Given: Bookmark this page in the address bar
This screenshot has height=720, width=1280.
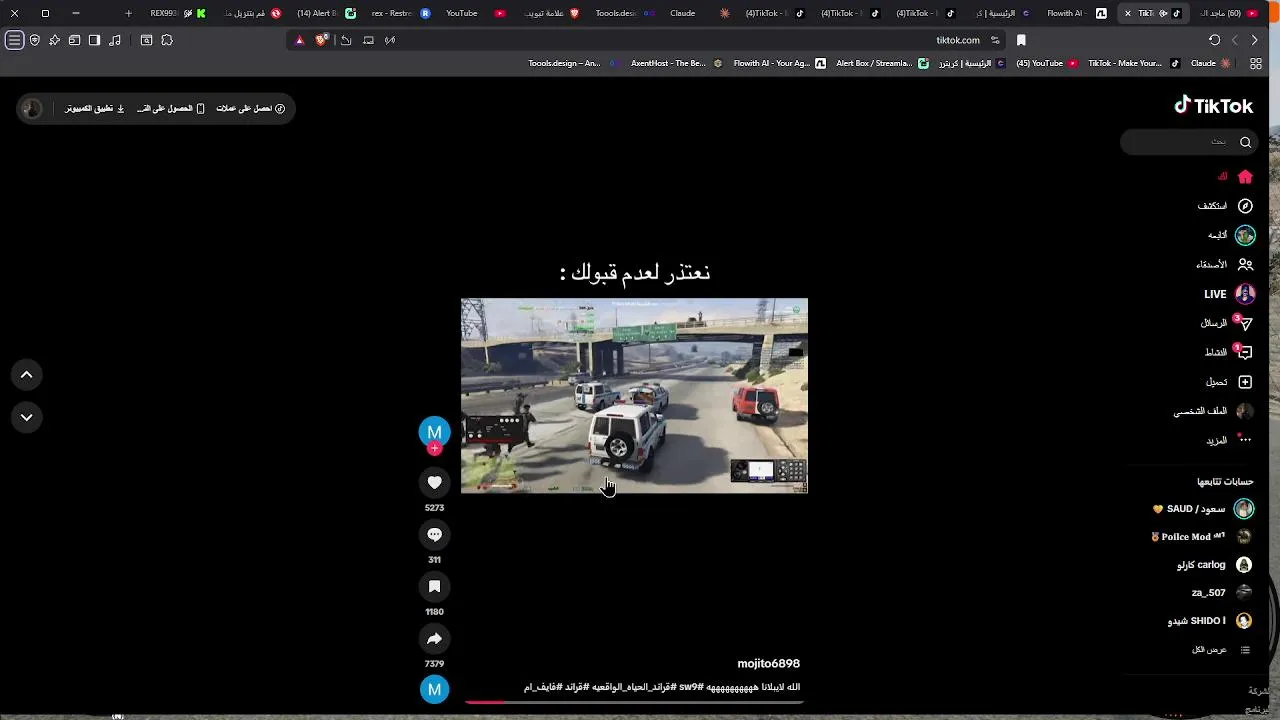Looking at the screenshot, I should coord(1021,40).
